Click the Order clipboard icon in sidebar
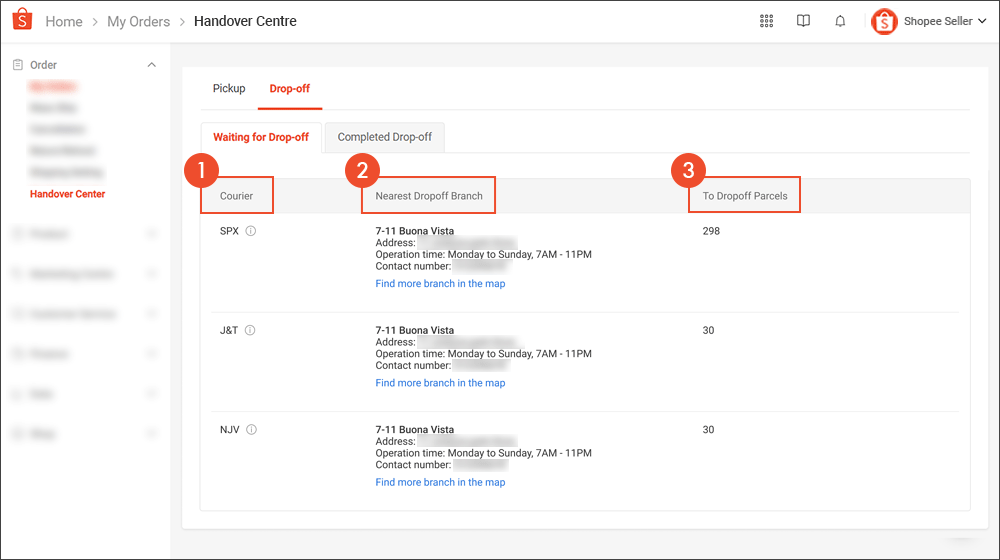This screenshot has width=1000, height=560. [18, 64]
